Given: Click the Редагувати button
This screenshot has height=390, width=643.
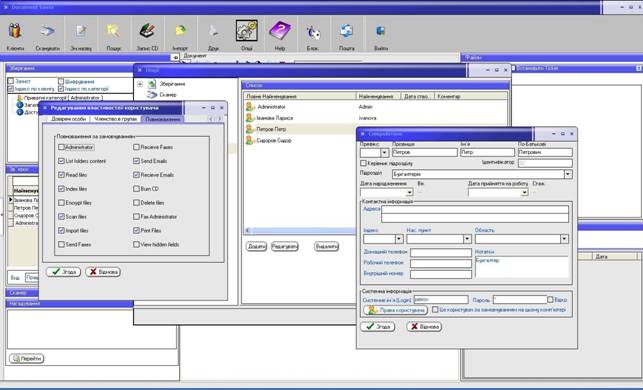Looking at the screenshot, I should click(285, 246).
